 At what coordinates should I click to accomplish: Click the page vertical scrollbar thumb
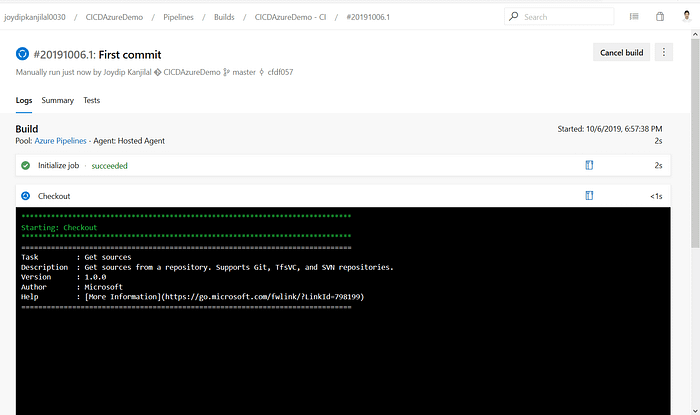point(695,143)
